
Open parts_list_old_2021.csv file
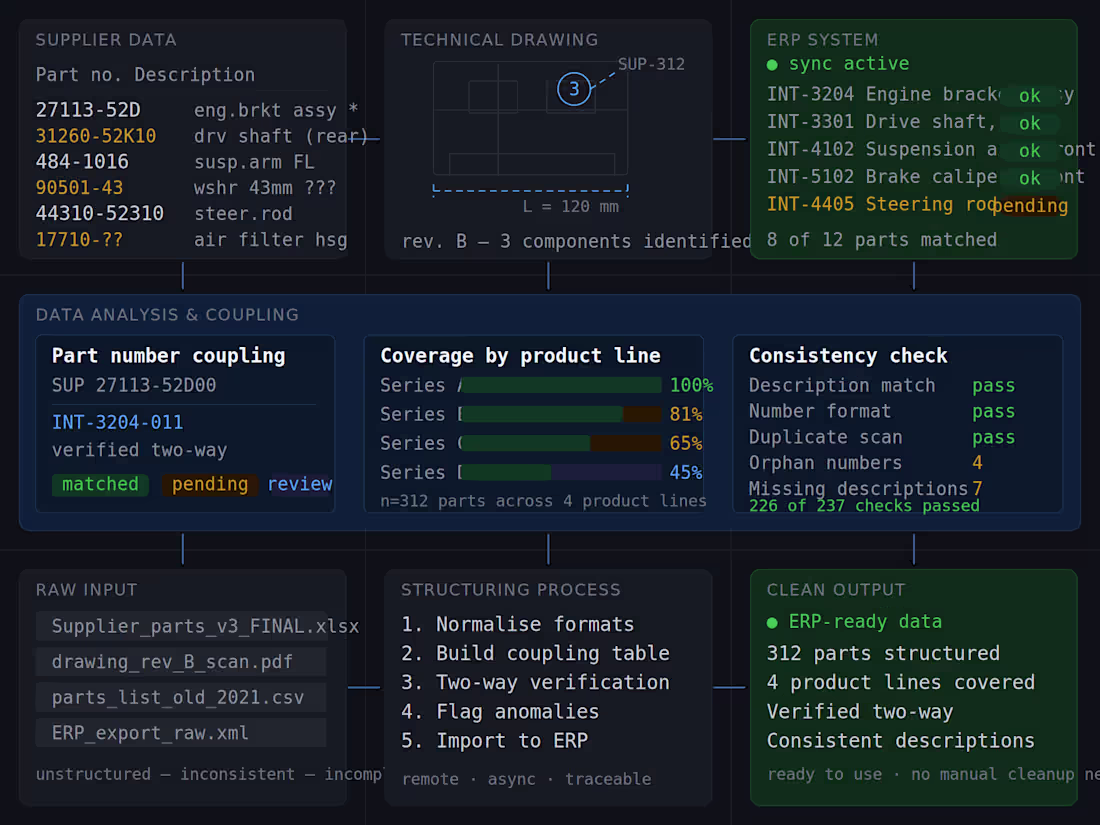(181, 697)
